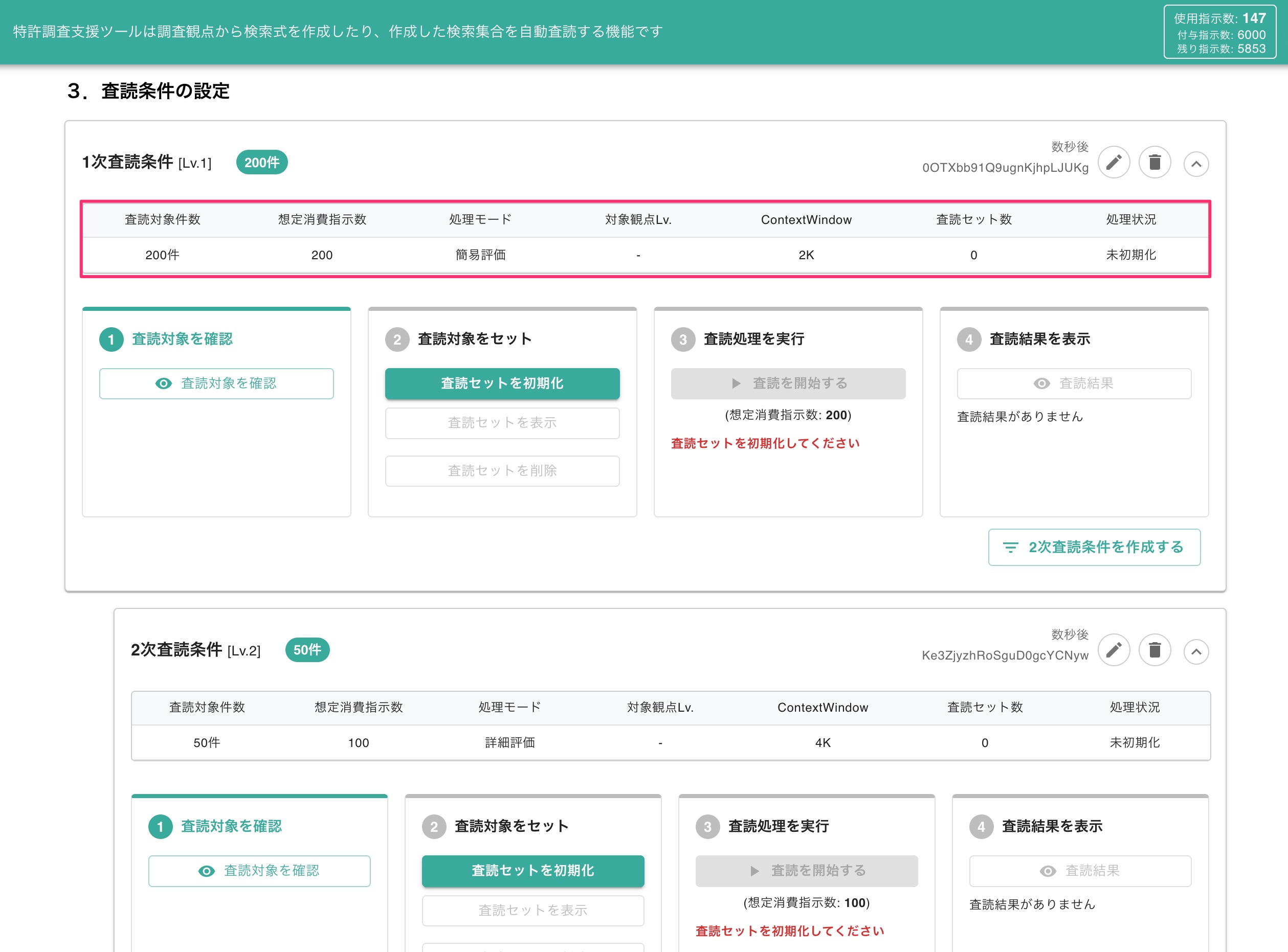Click 査読対象を確認 eye button in Lv.1
Image resolution: width=1288 pixels, height=952 pixels.
[x=216, y=384]
